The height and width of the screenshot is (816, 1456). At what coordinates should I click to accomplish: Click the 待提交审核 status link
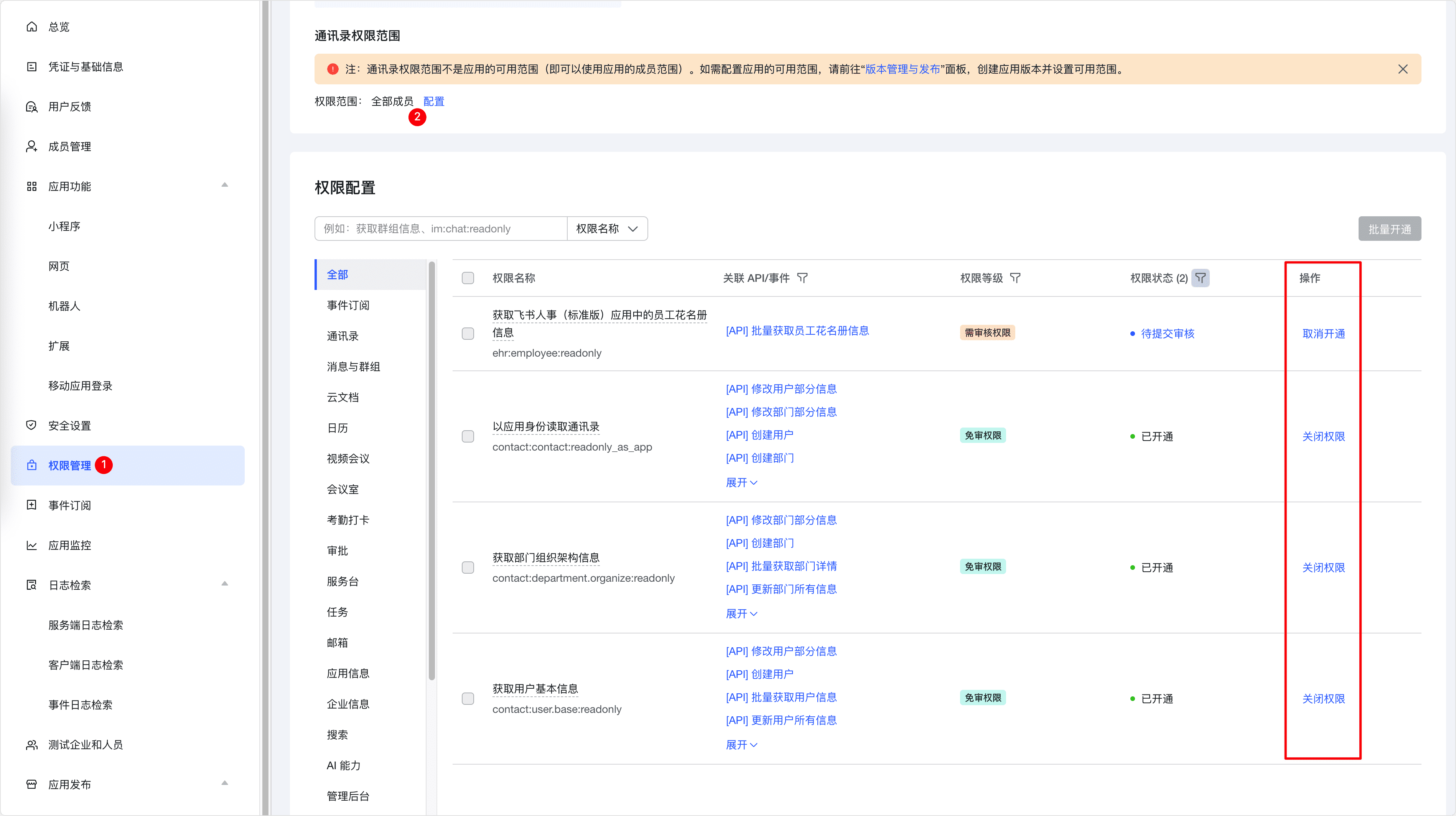point(1168,333)
